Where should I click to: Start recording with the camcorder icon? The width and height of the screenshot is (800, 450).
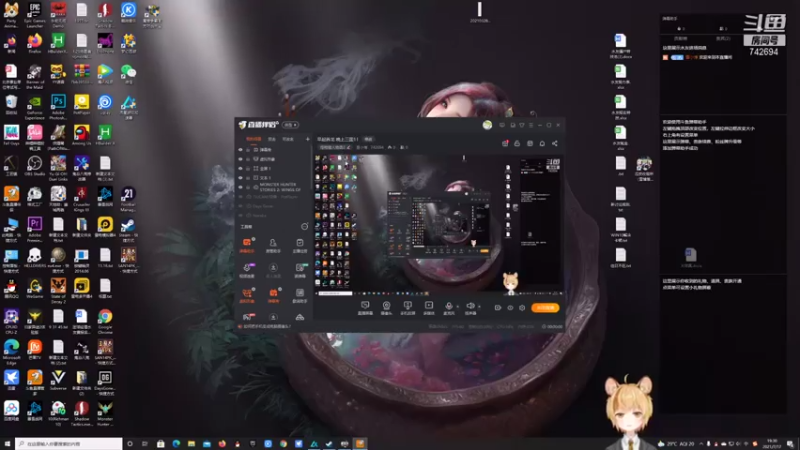point(498,308)
